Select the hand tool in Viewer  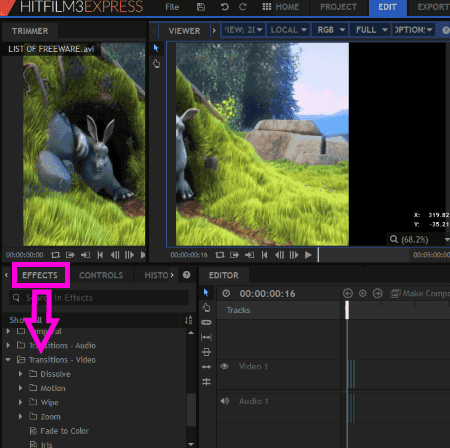[x=156, y=63]
